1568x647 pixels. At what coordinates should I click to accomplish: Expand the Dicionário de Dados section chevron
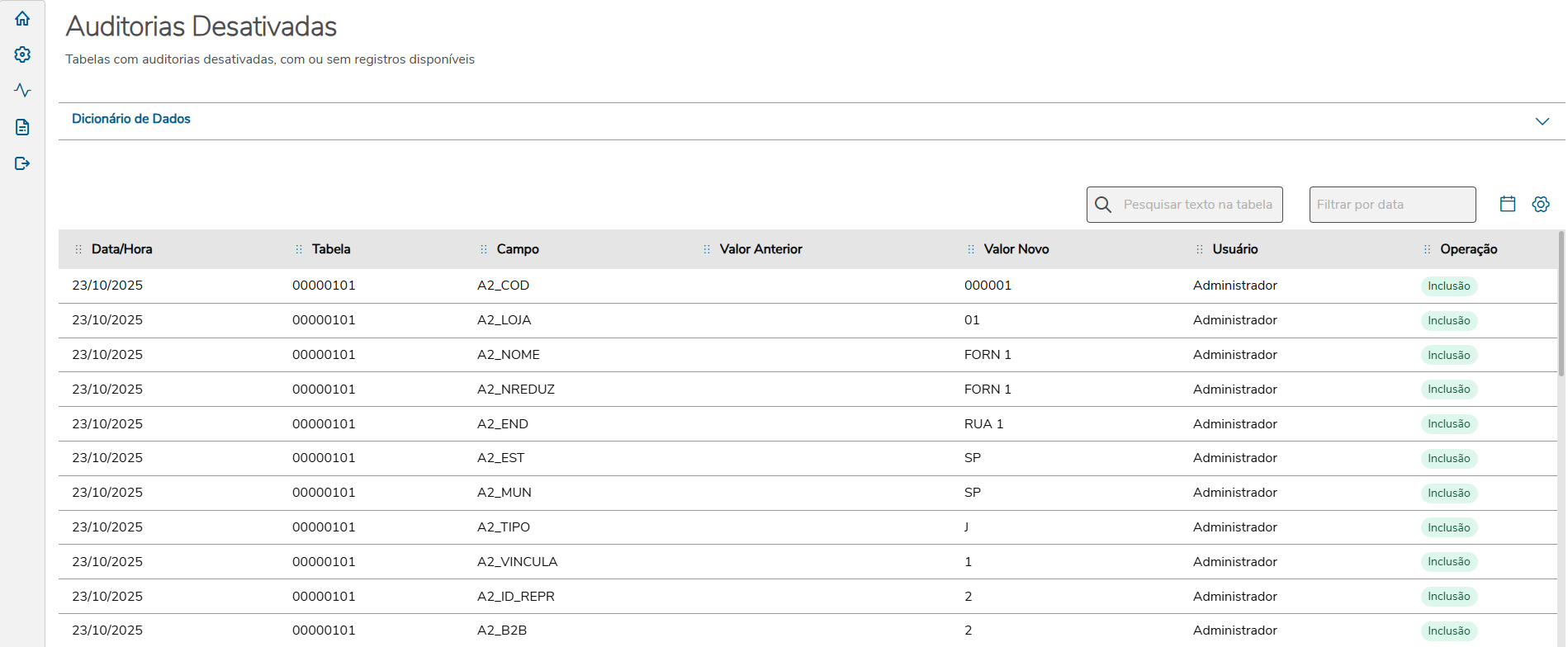pos(1542,121)
